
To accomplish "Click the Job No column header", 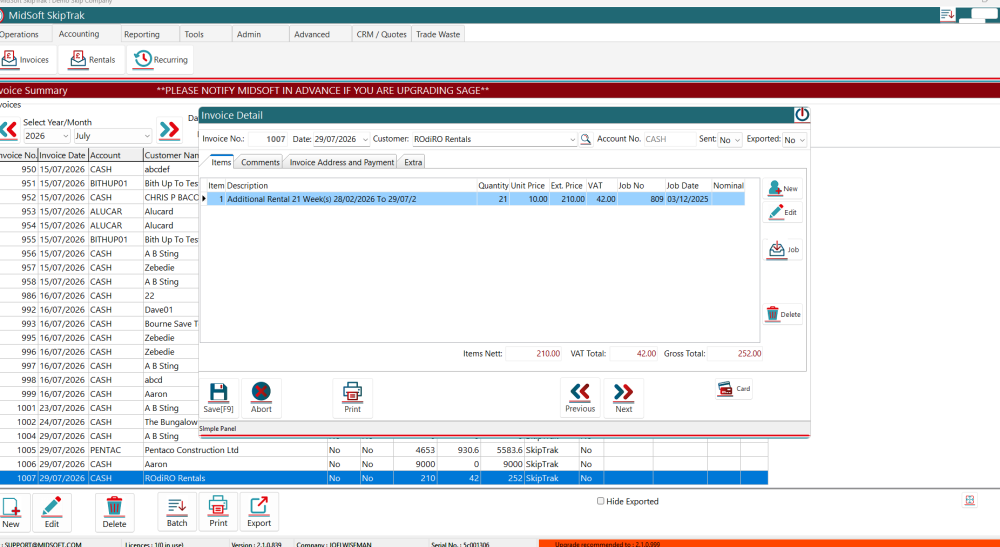I will pos(641,186).
